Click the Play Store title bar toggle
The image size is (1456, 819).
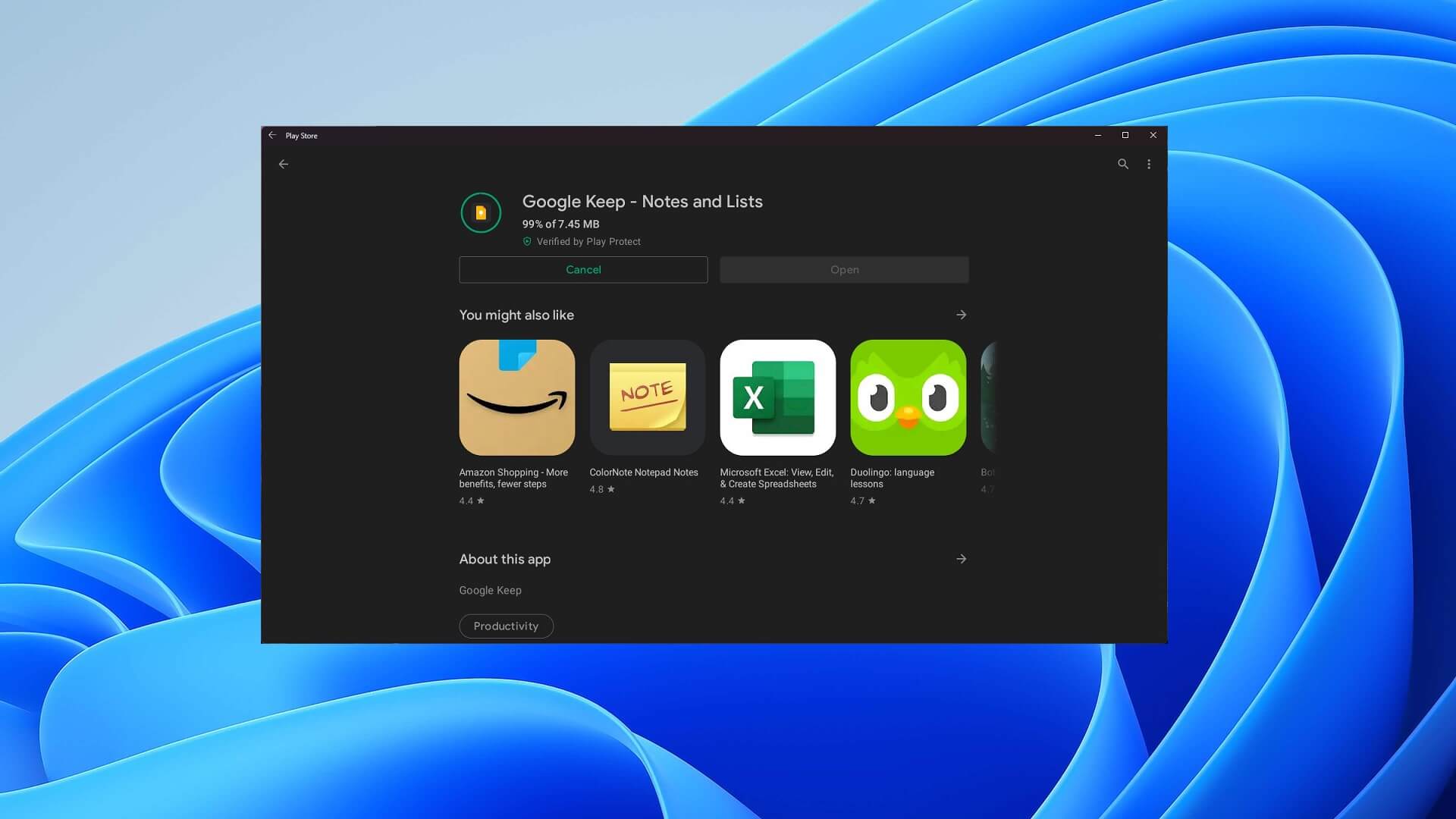1124,135
